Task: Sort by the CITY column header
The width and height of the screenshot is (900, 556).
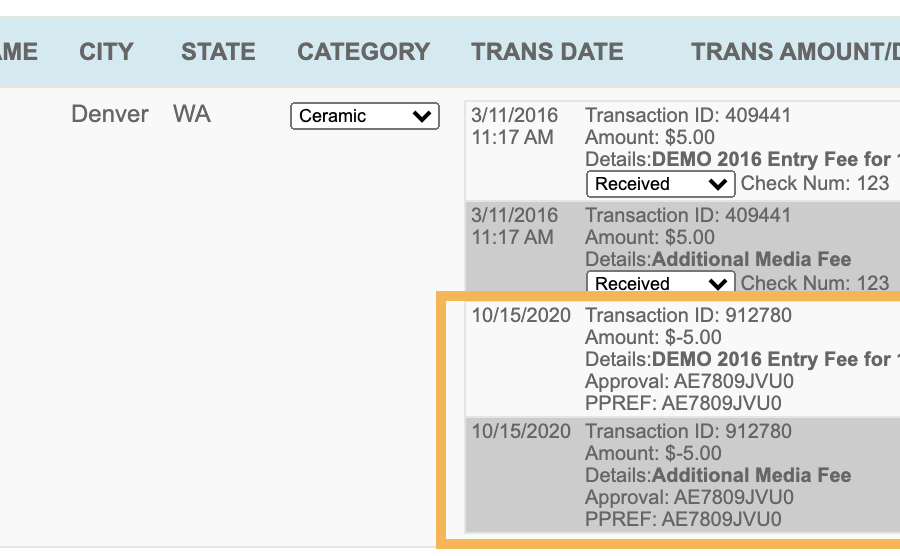Action: [x=106, y=52]
